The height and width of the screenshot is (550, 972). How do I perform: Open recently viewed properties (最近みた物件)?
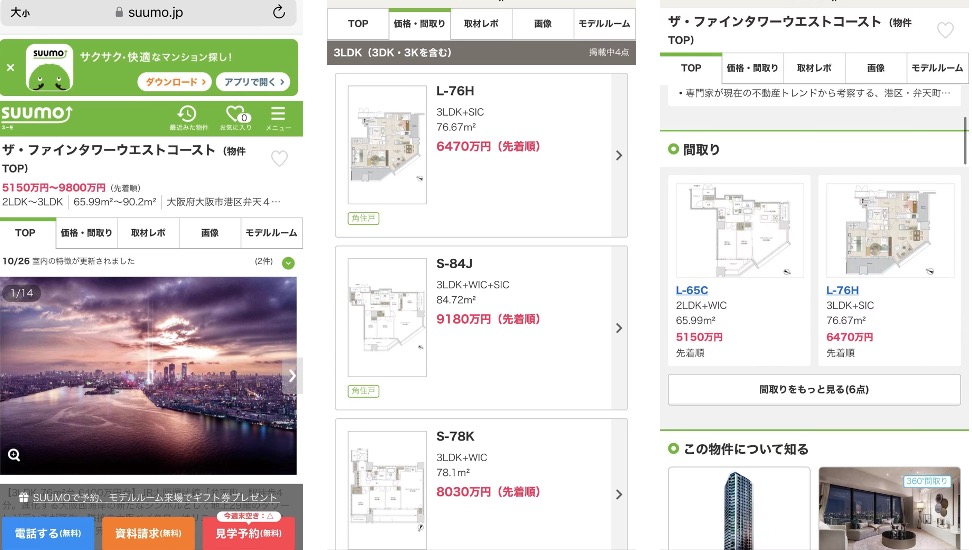click(187, 118)
